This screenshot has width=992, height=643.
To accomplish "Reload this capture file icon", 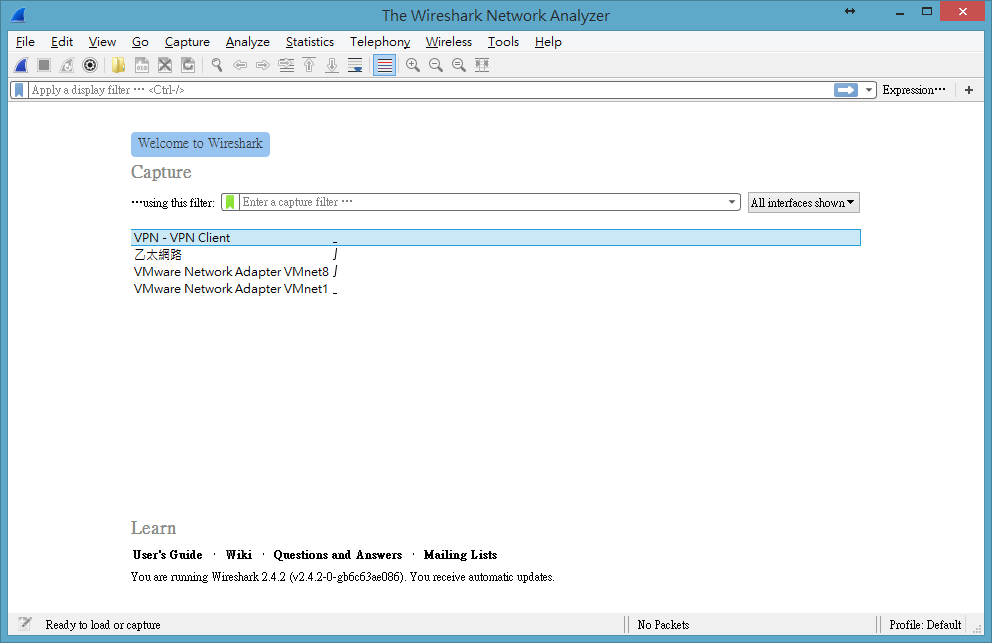I will (x=188, y=65).
